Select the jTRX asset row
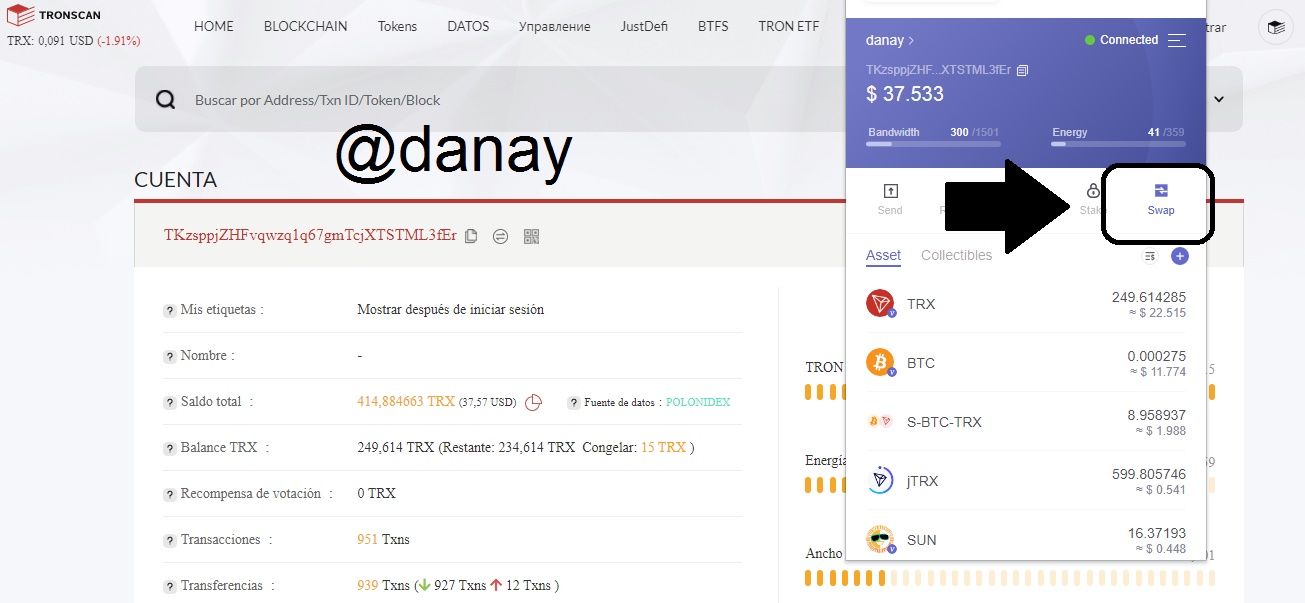Viewport: 1305px width, 603px height. pyautogui.click(x=1026, y=481)
